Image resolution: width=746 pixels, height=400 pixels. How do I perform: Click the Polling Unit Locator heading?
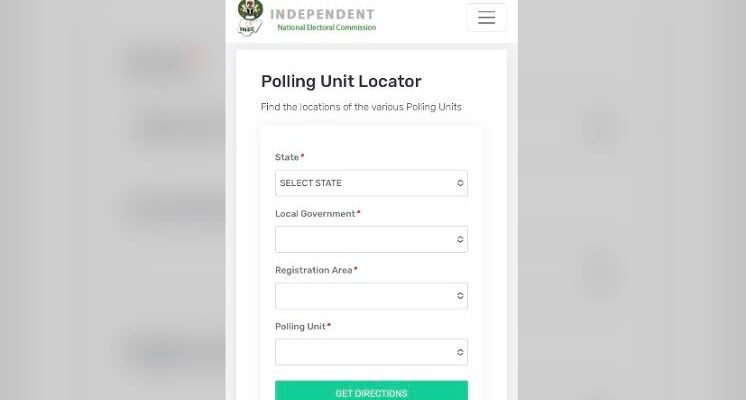(341, 81)
